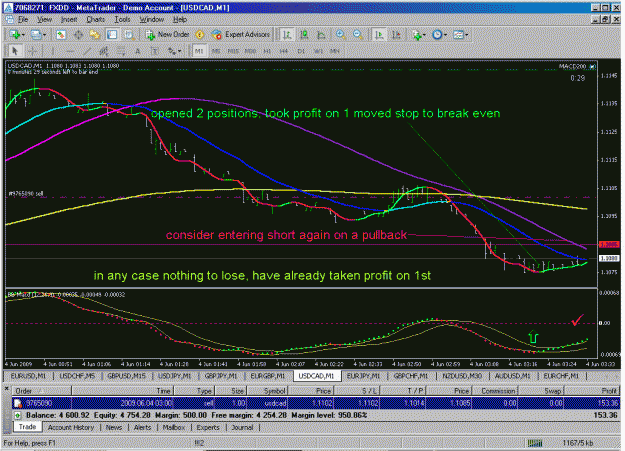Open the Experts terminal tab
This screenshot has height=451, width=625.
pyautogui.click(x=208, y=427)
